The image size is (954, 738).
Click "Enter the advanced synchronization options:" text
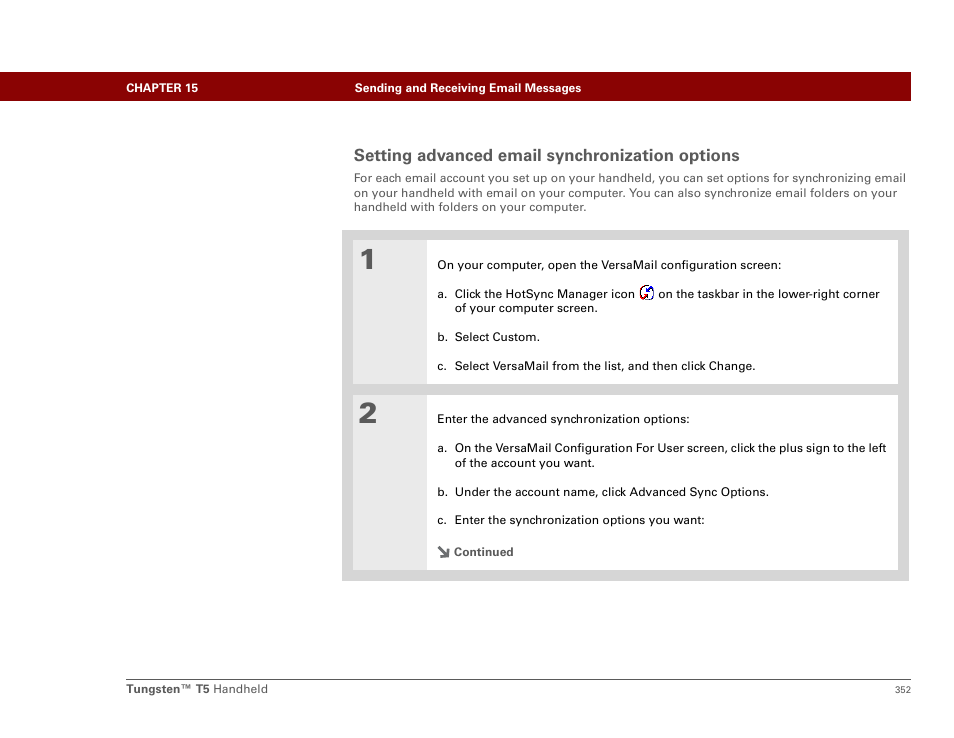coord(563,419)
